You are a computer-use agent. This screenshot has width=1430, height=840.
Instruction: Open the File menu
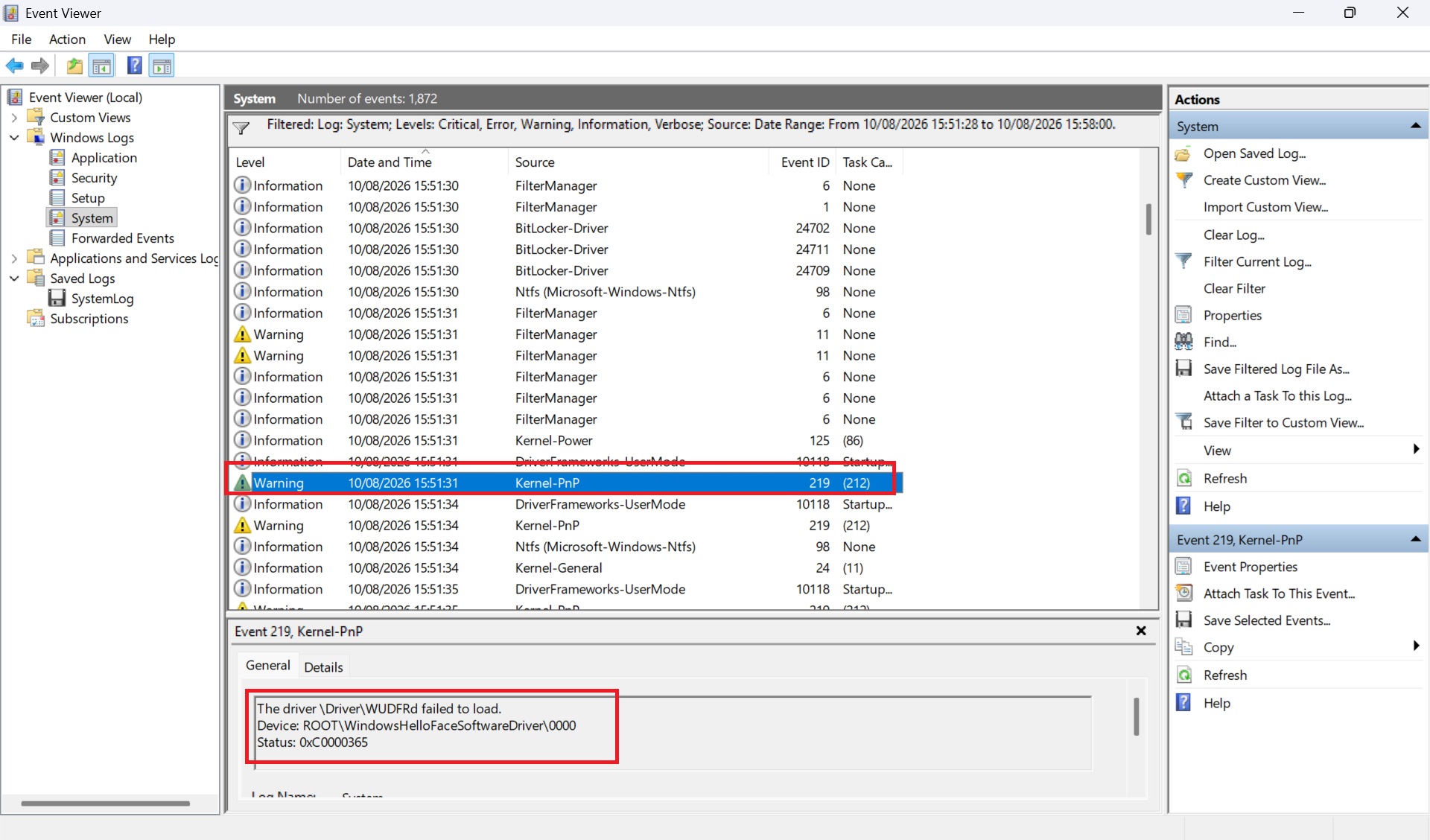(x=21, y=39)
